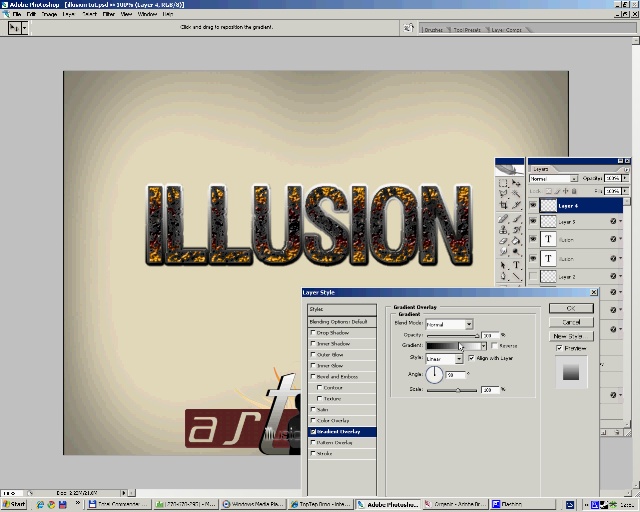Click the File Browser icon in options bar

tap(408, 28)
